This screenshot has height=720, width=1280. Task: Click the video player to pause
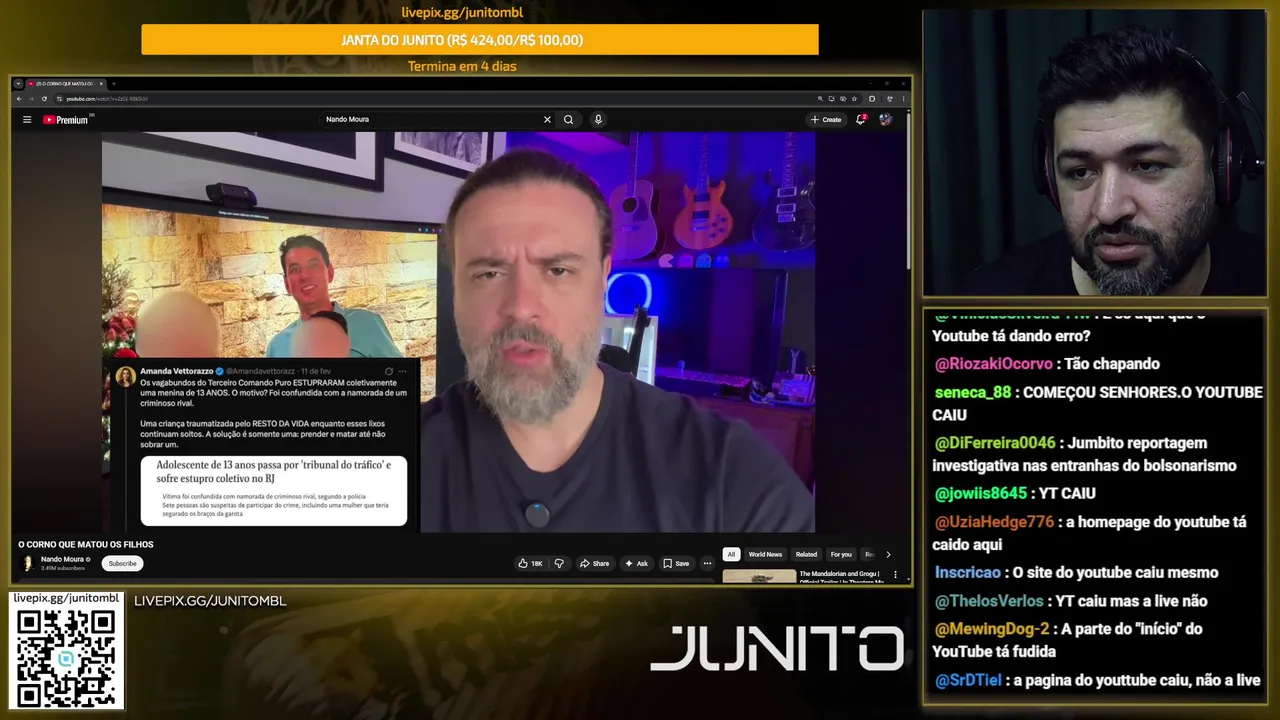pos(458,332)
